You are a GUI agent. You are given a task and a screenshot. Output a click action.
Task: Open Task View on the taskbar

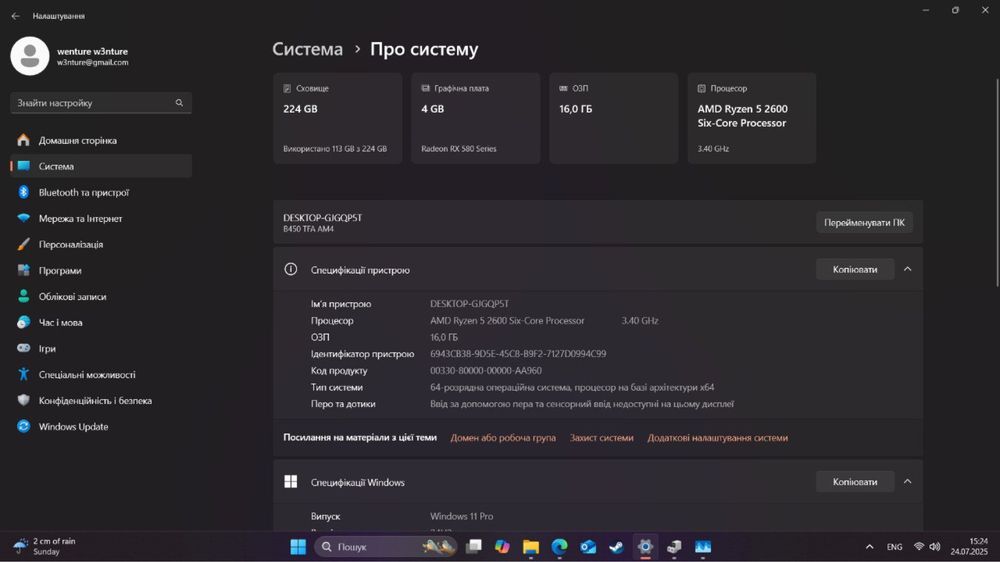(474, 547)
